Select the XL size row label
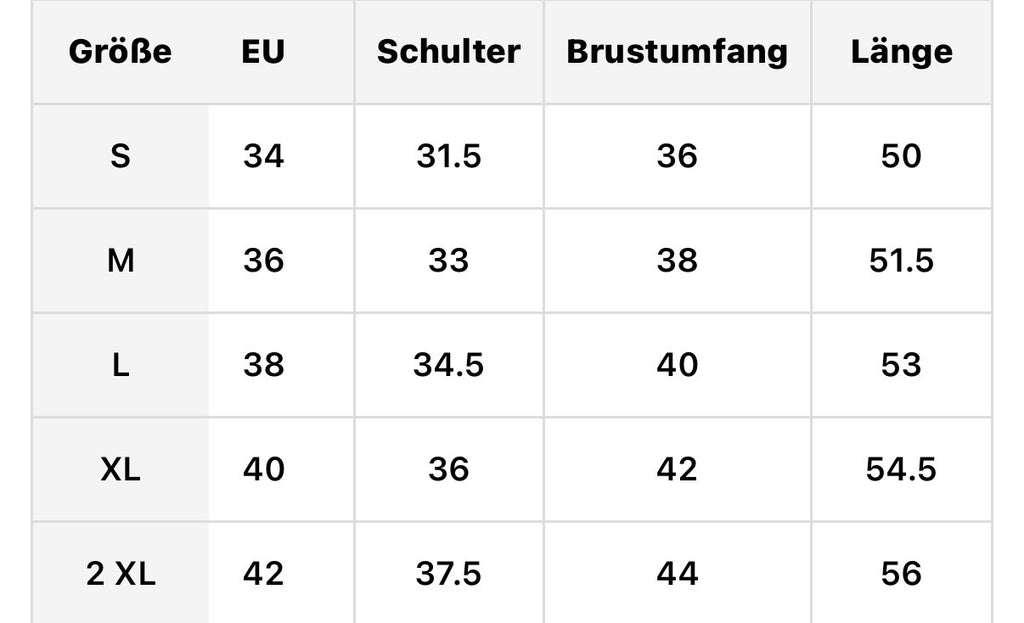This screenshot has width=1024, height=623. 120,469
